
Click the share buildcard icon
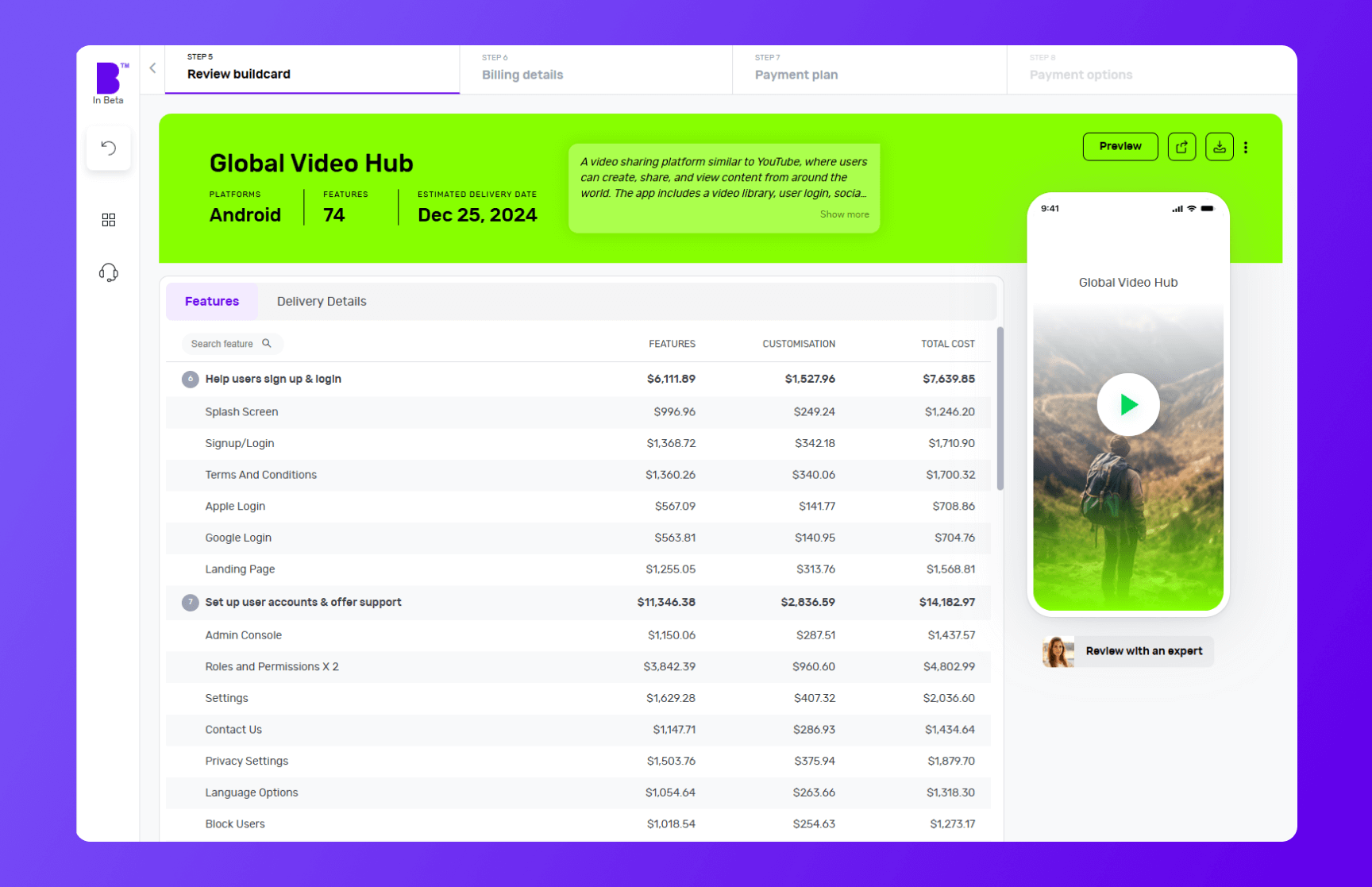1181,147
